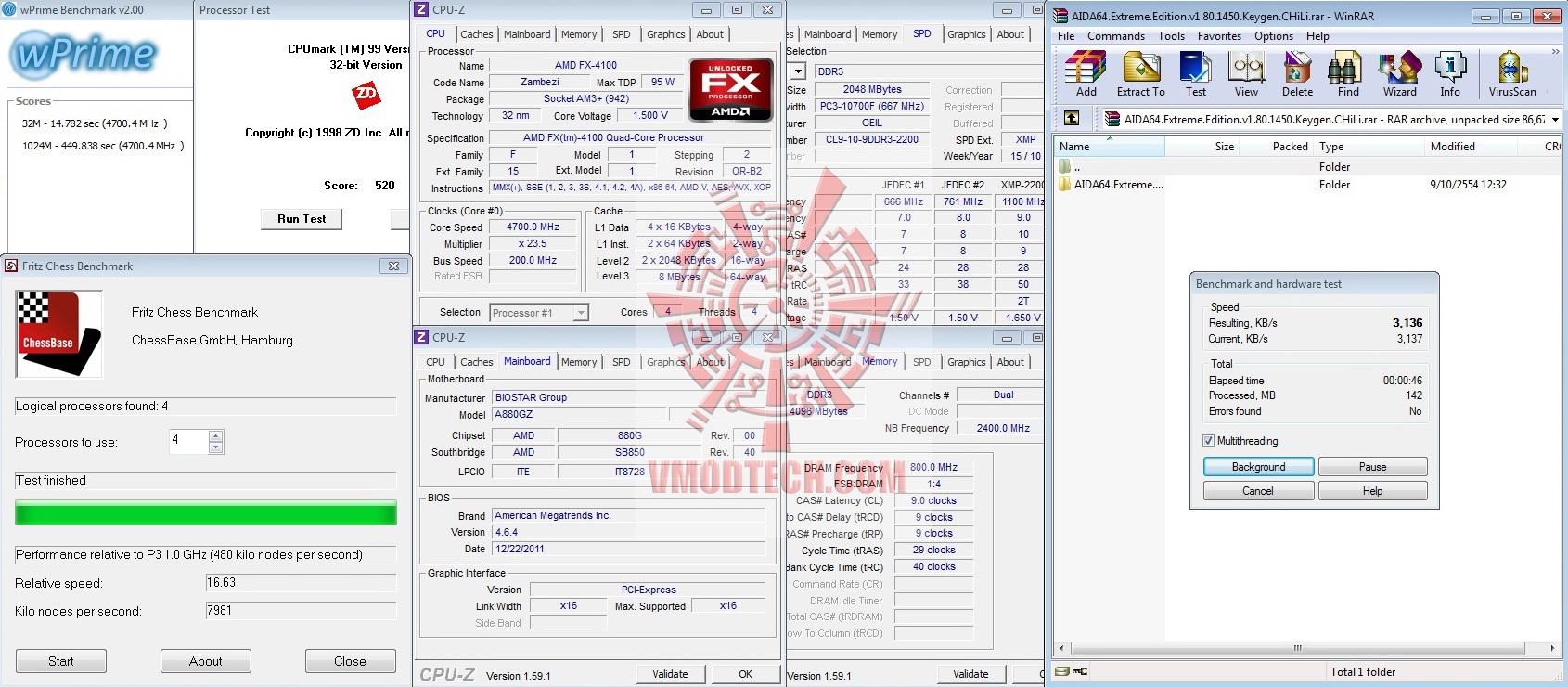The image size is (1568, 687).
Task: Click the Pause button in benchmark dialog
Action: pyautogui.click(x=1372, y=467)
